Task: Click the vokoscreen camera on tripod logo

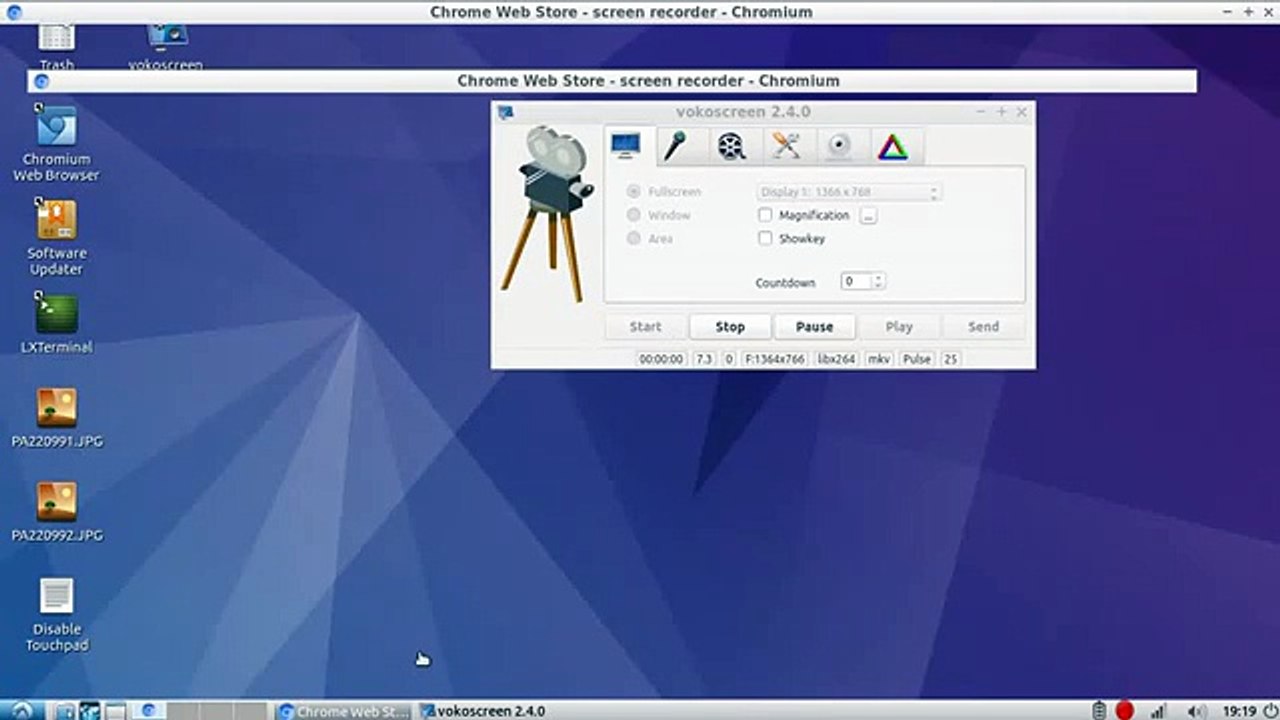Action: pyautogui.click(x=548, y=212)
